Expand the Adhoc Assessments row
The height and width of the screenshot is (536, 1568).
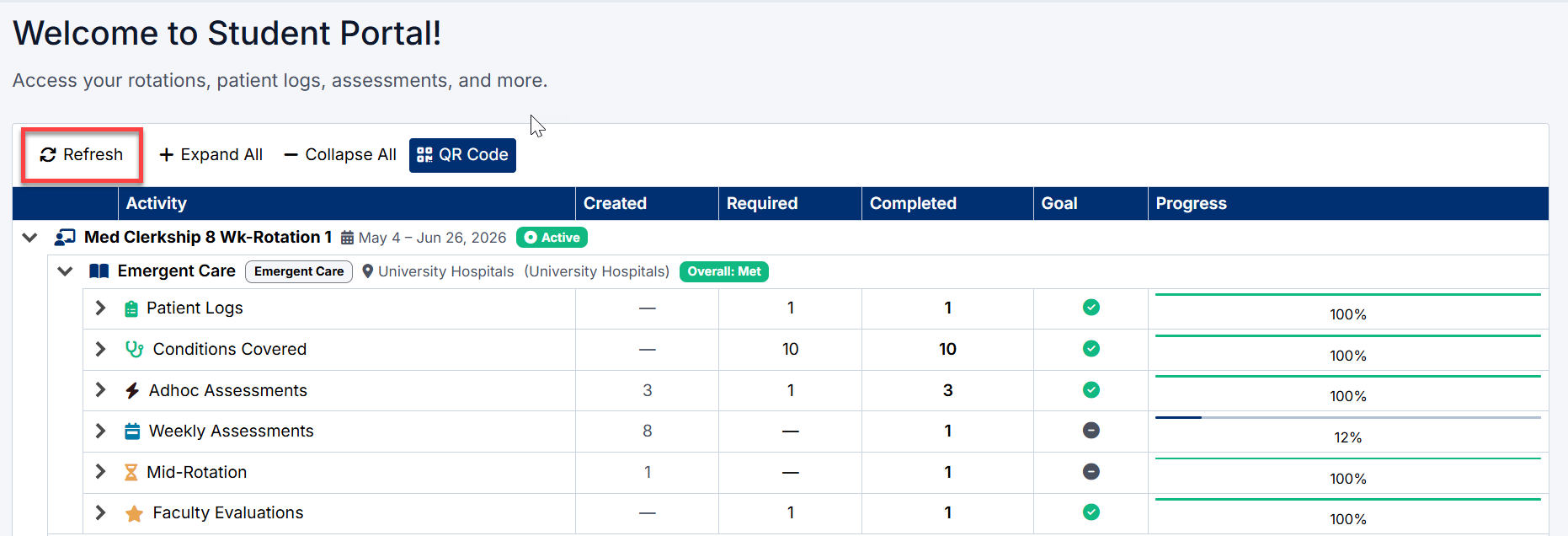pos(100,389)
